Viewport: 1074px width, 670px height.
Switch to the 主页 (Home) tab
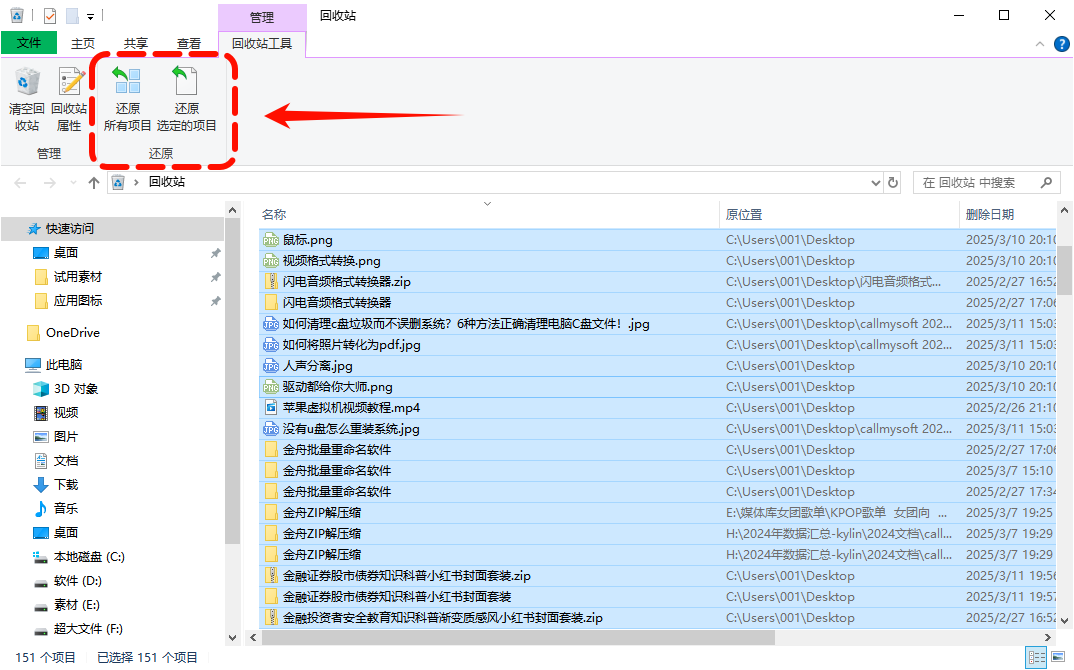click(83, 43)
